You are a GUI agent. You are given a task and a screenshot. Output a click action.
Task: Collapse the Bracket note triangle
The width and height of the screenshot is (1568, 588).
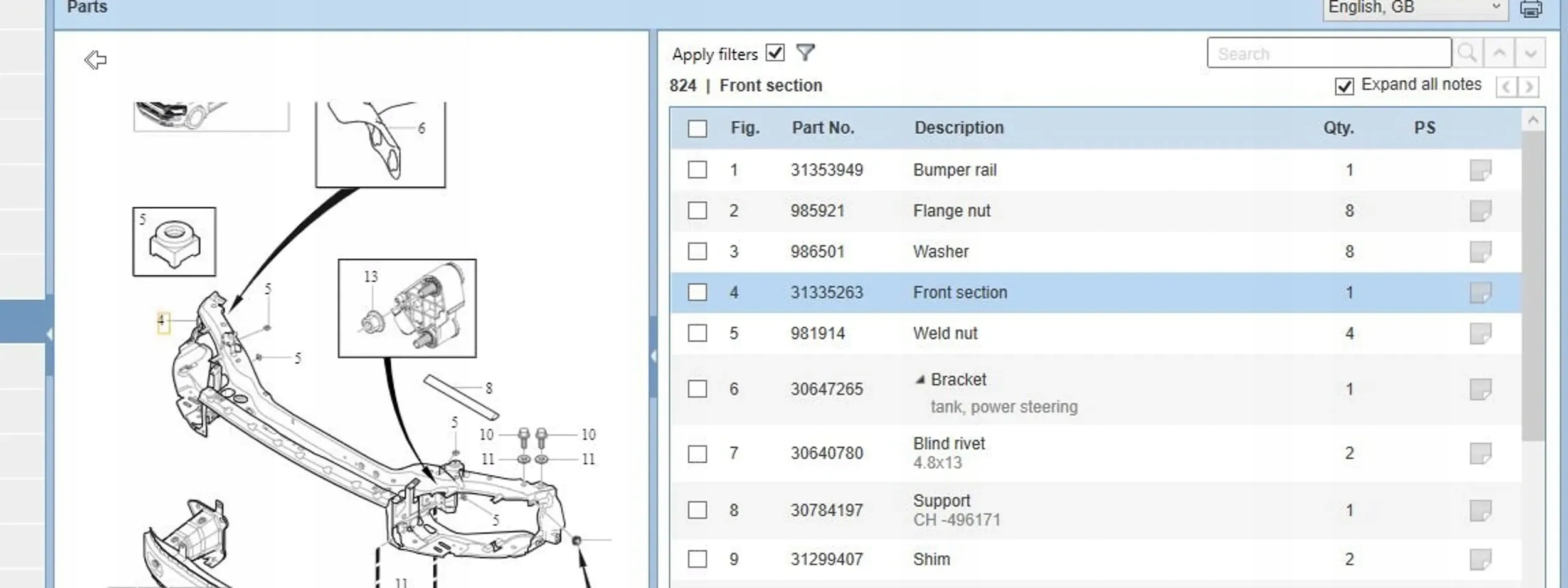[920, 379]
